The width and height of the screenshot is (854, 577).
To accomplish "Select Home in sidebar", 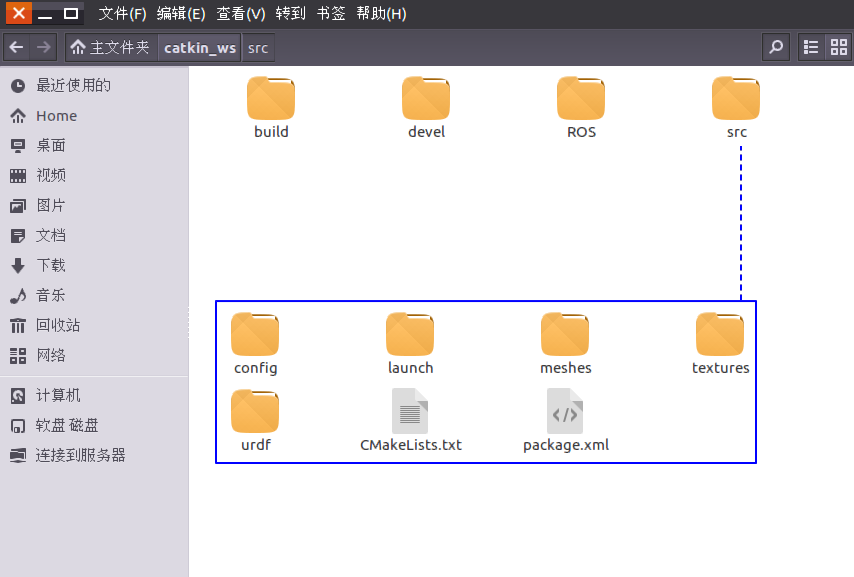I will point(94,116).
